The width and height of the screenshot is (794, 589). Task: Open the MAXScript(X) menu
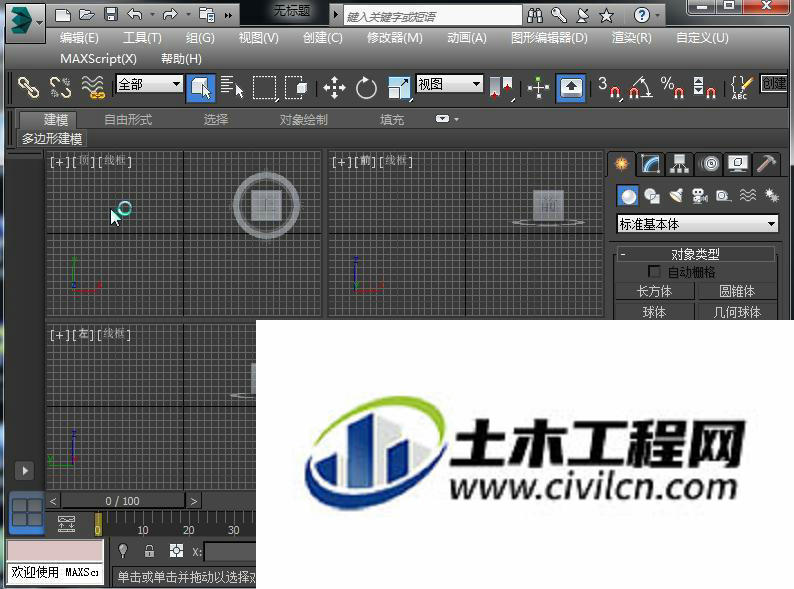(x=98, y=59)
